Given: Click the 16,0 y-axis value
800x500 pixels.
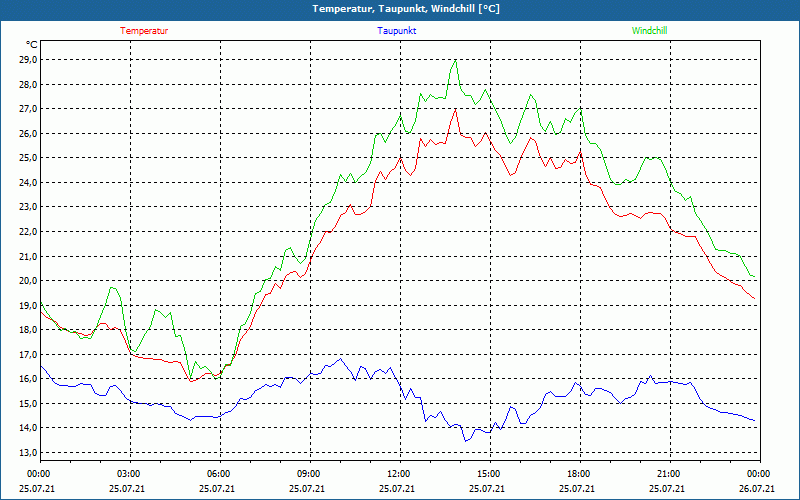Looking at the screenshot, I should (x=29, y=379).
